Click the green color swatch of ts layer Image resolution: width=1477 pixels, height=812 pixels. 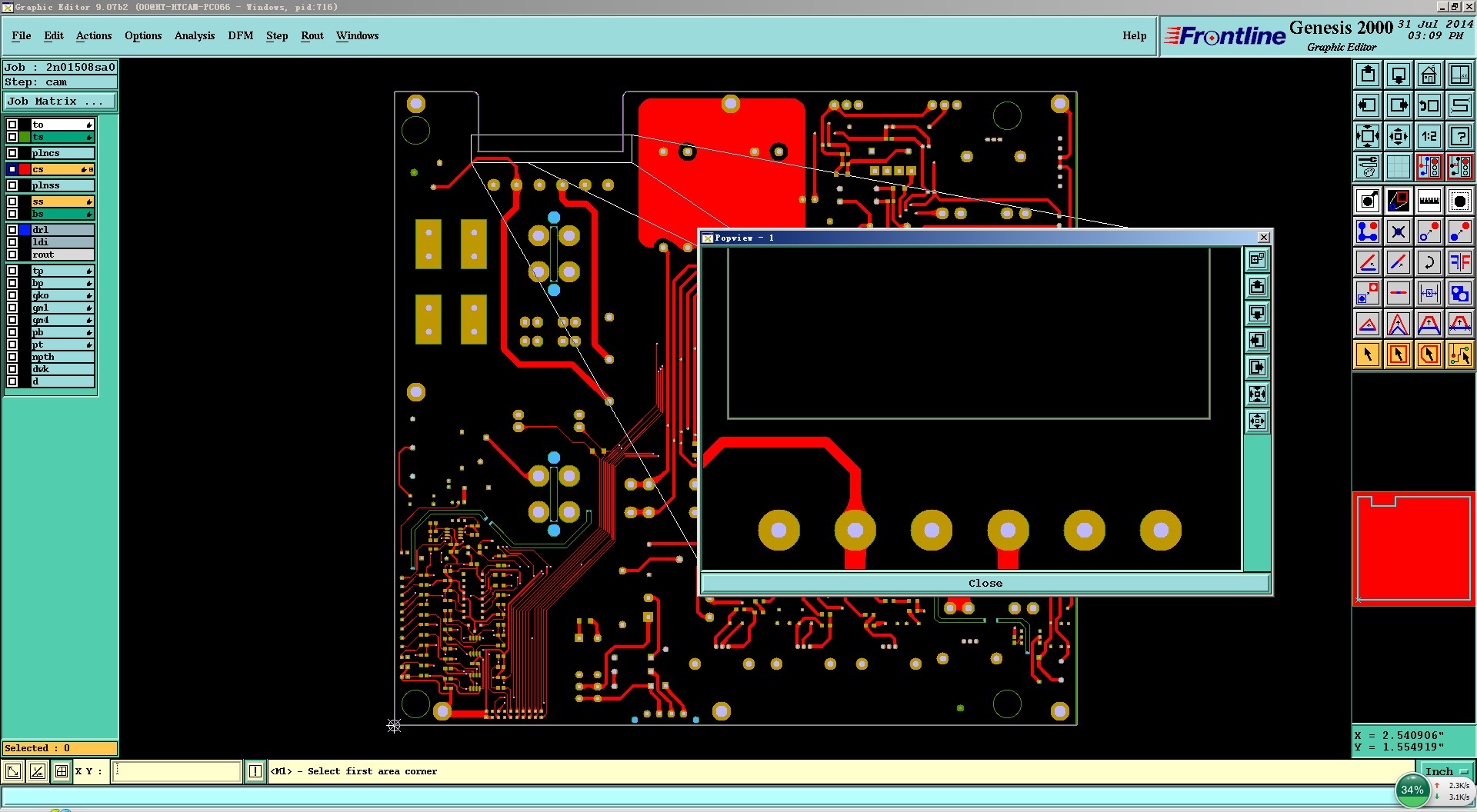point(25,137)
